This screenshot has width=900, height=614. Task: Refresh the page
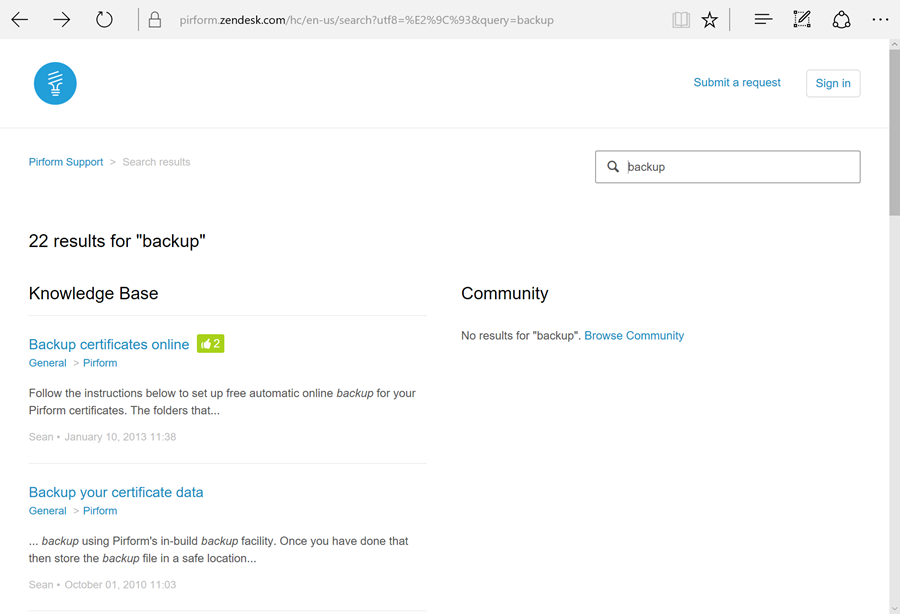click(104, 20)
